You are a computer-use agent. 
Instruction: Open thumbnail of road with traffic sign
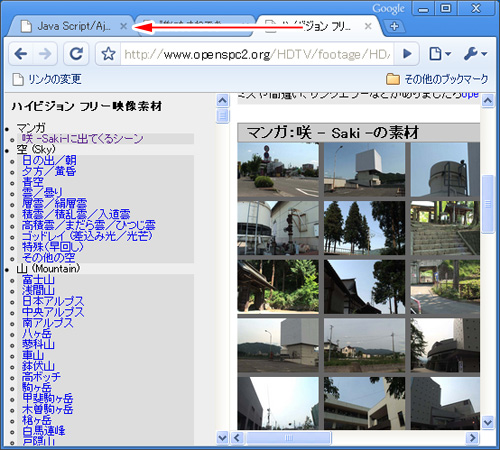tap(278, 169)
